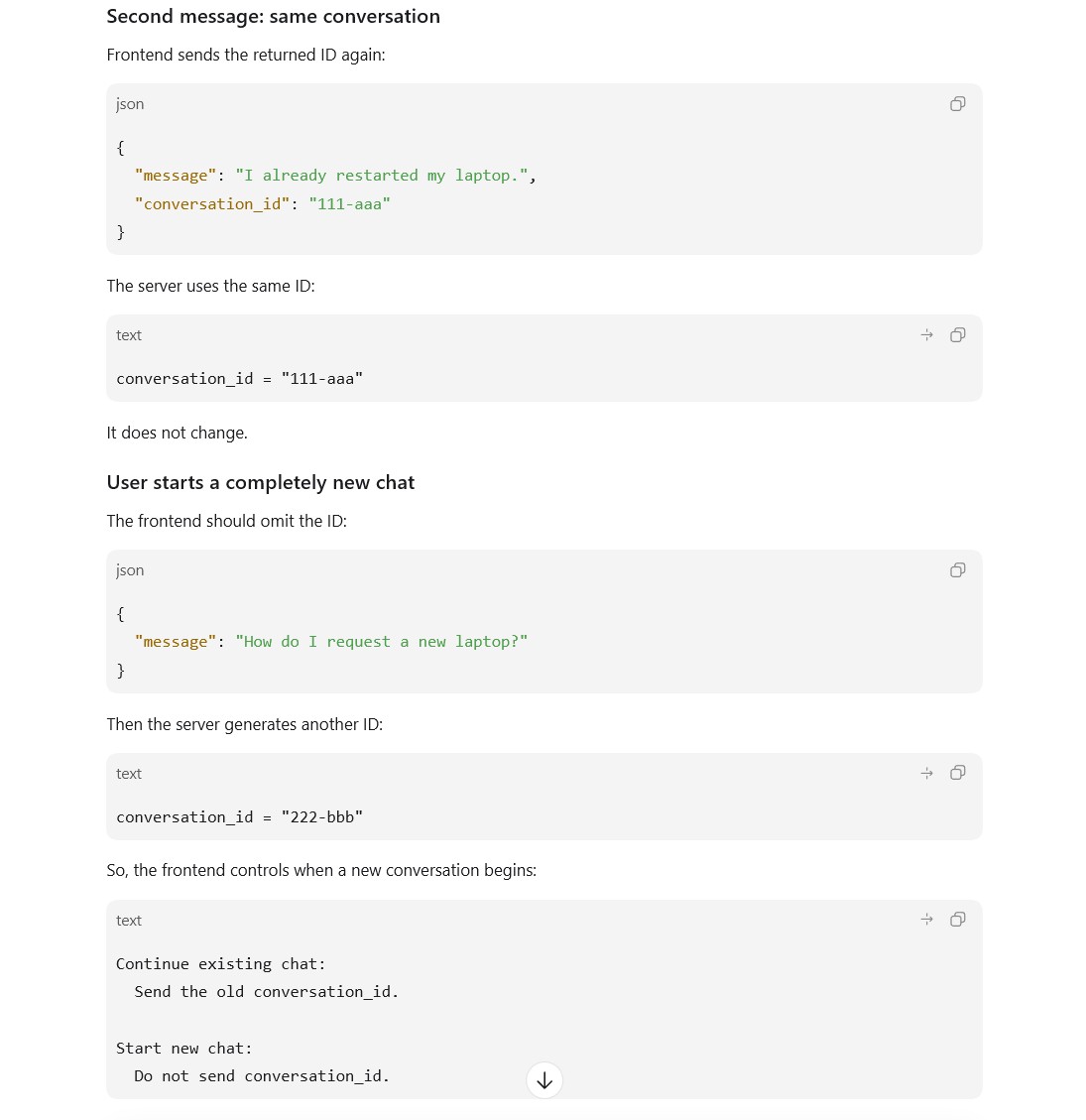Click the "I already restarted my laptop." string
Screen dimensions: 1086x1120
pos(381,176)
